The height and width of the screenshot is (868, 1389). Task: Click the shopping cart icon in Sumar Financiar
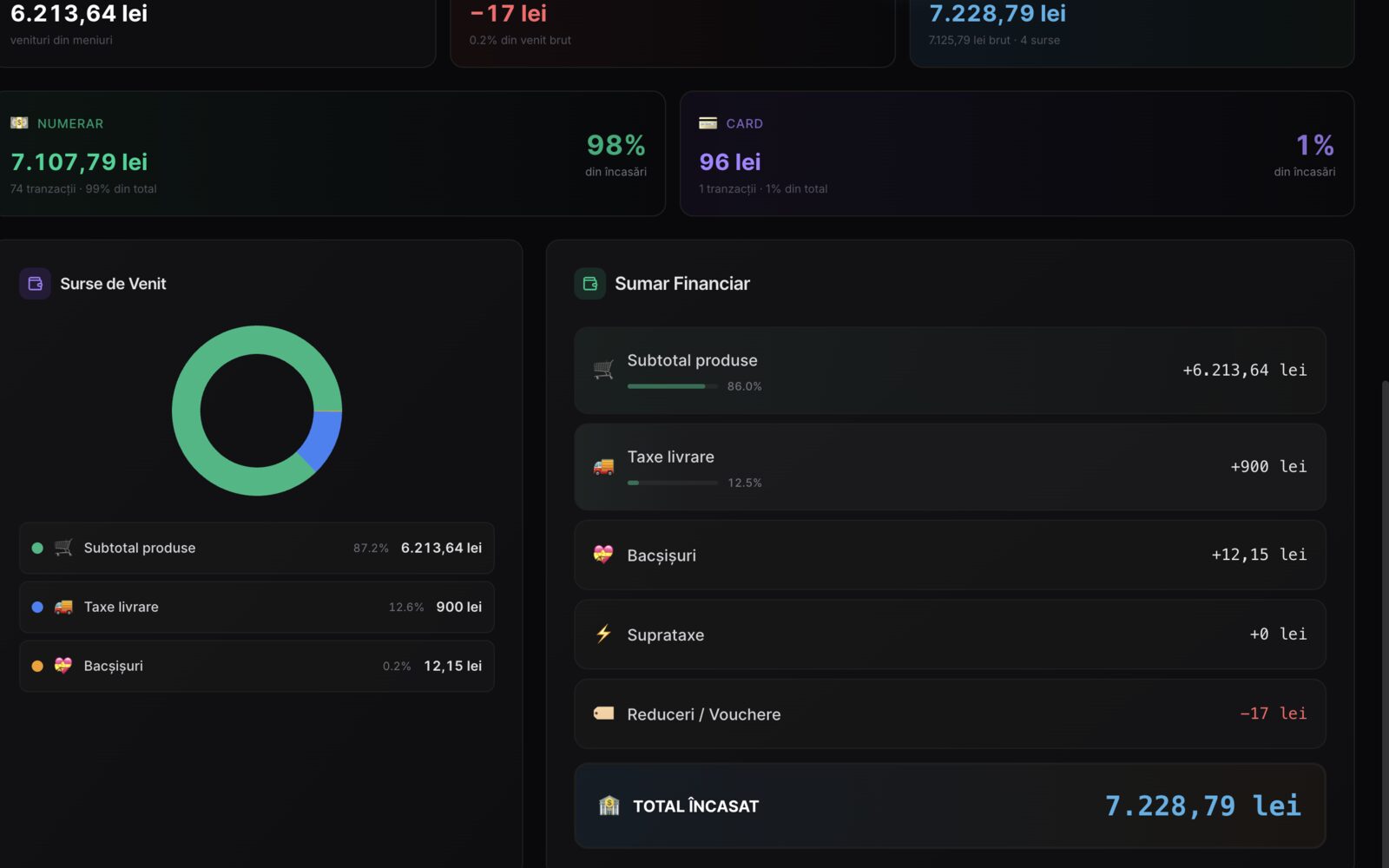click(603, 370)
